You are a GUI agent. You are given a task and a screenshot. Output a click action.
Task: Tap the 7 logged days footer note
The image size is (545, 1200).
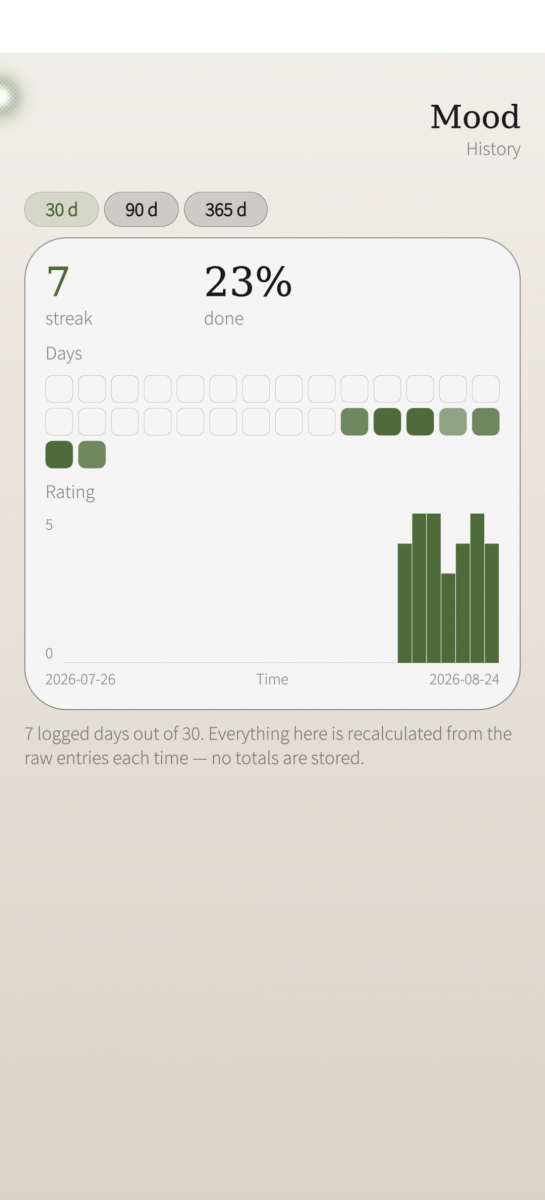(x=268, y=746)
